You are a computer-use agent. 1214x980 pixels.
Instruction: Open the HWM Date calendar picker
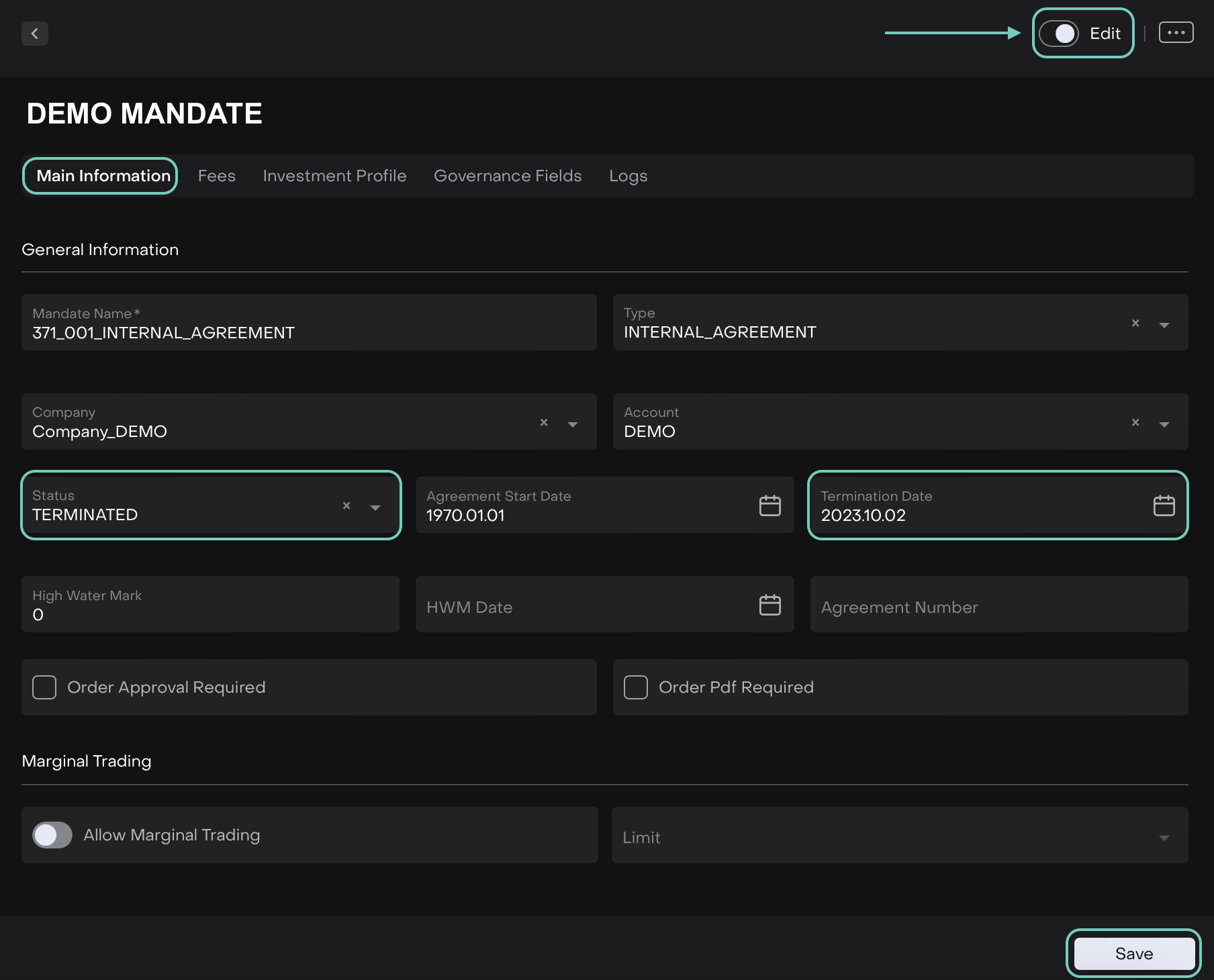(x=769, y=605)
